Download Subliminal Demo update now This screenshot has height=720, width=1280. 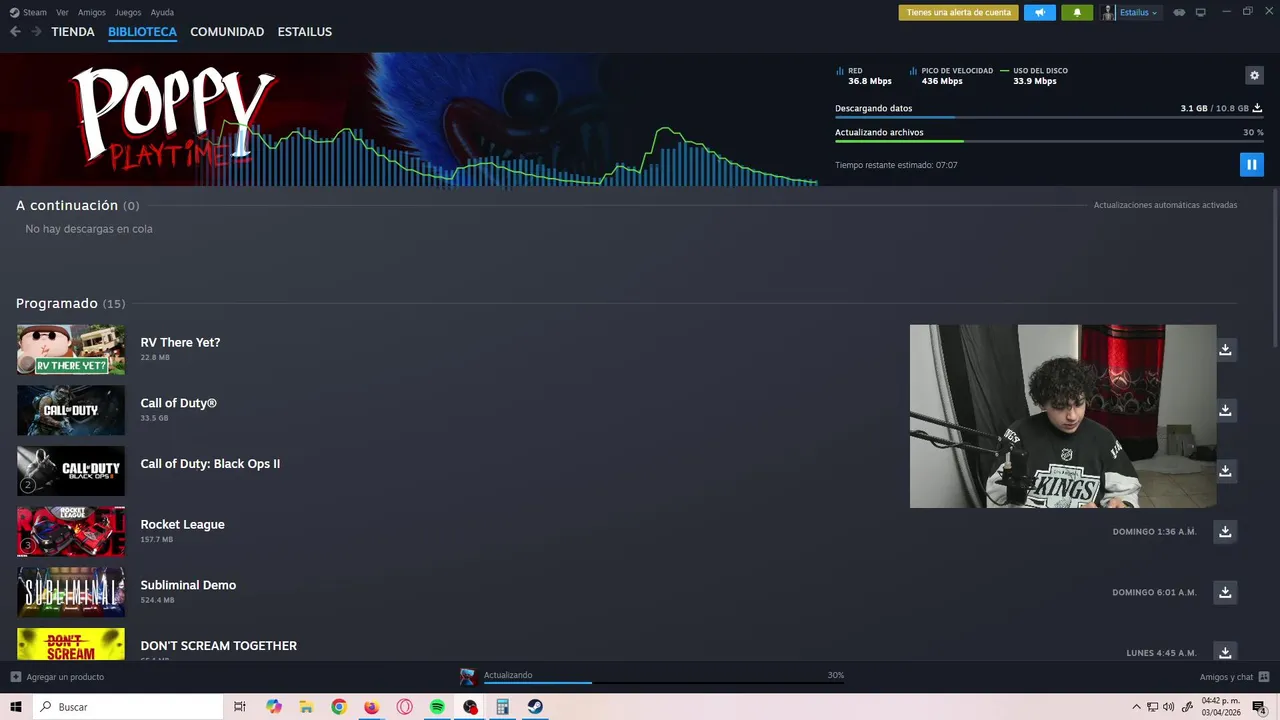tap(1225, 592)
